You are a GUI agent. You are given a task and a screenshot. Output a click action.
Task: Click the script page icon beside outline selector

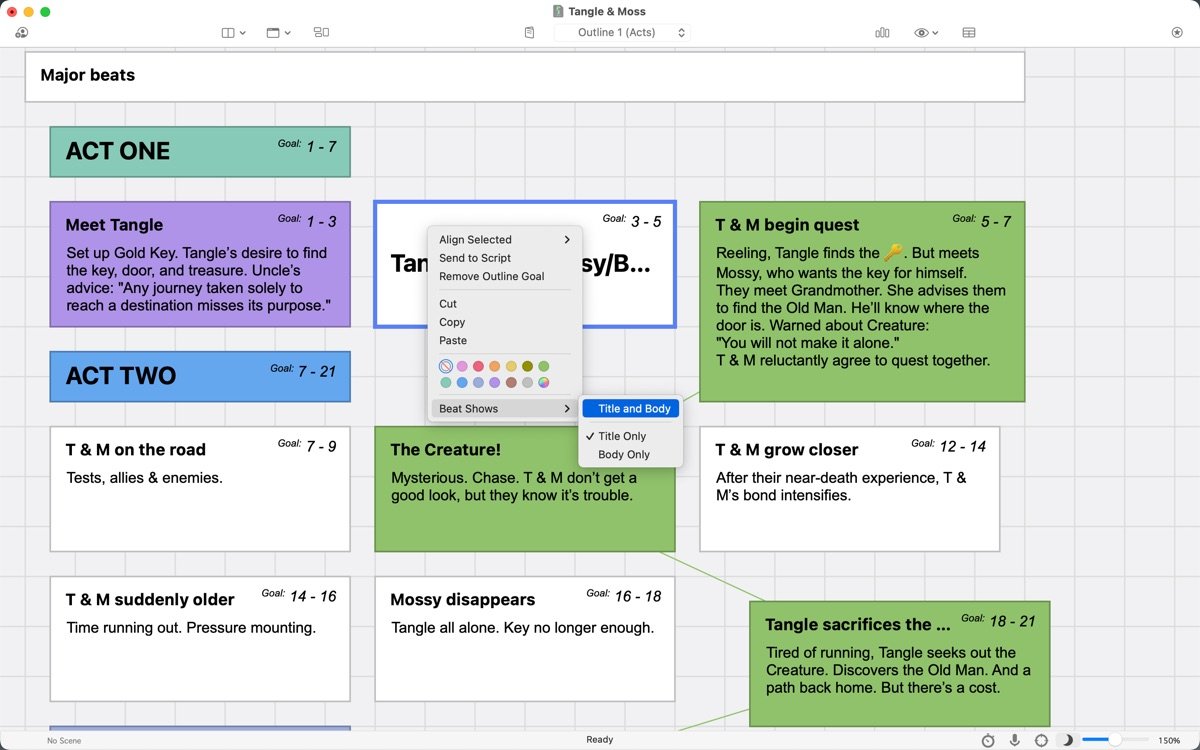pos(530,33)
